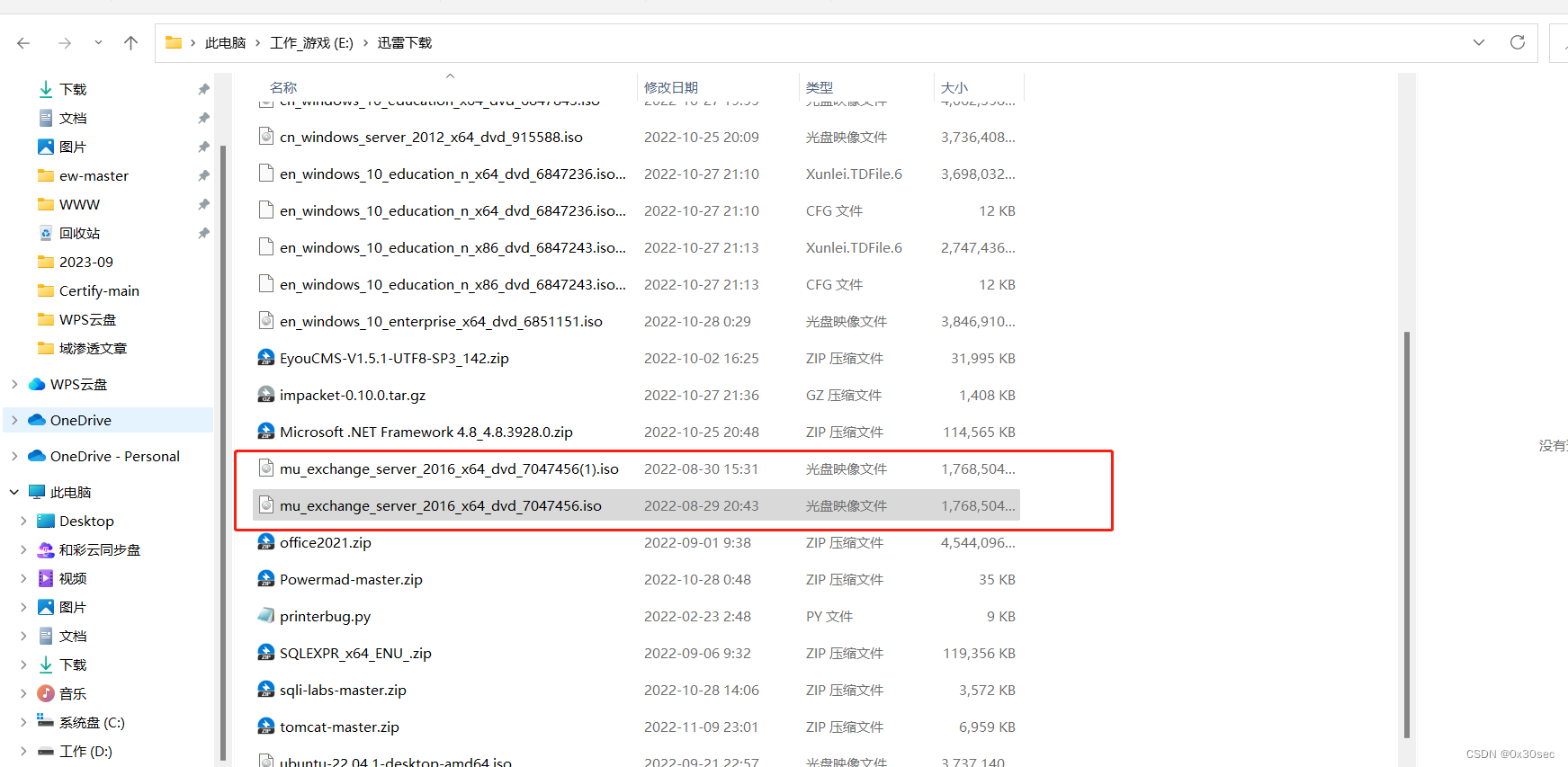Viewport: 1568px width, 767px height.
Task: Click the EyouCMS zip file icon
Action: click(x=266, y=357)
